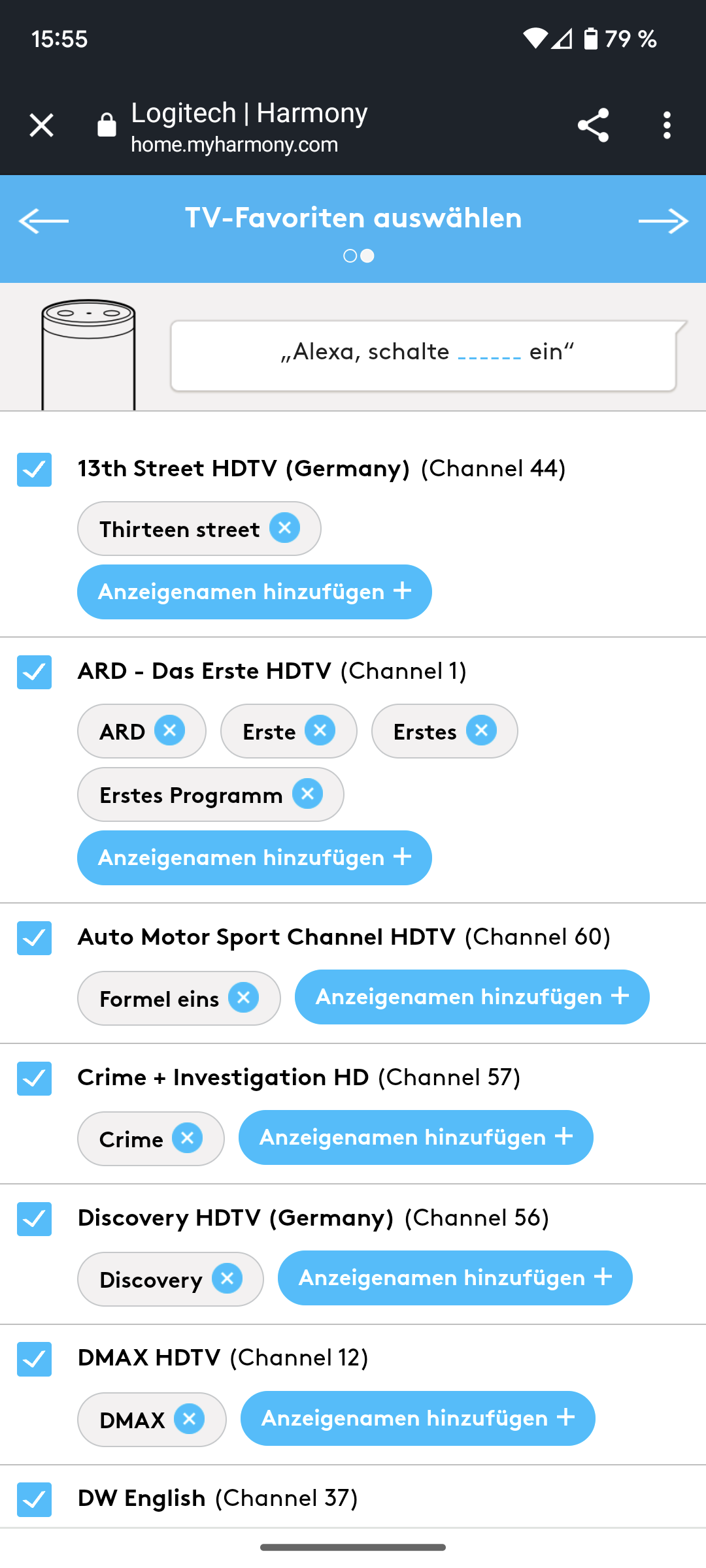The image size is (706, 1568).
Task: Add display name for 13th Street
Action: 254,592
